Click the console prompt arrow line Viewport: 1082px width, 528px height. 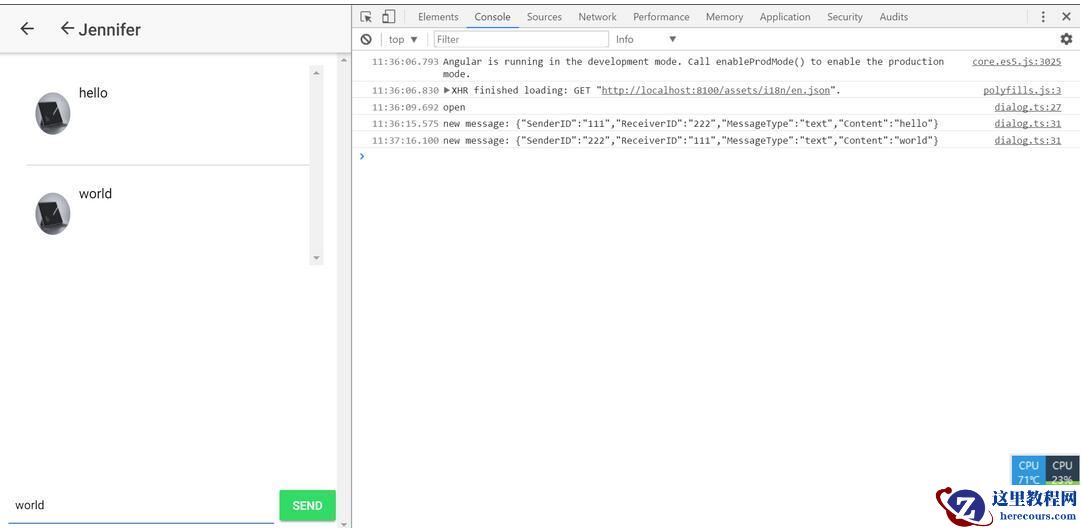(x=362, y=156)
